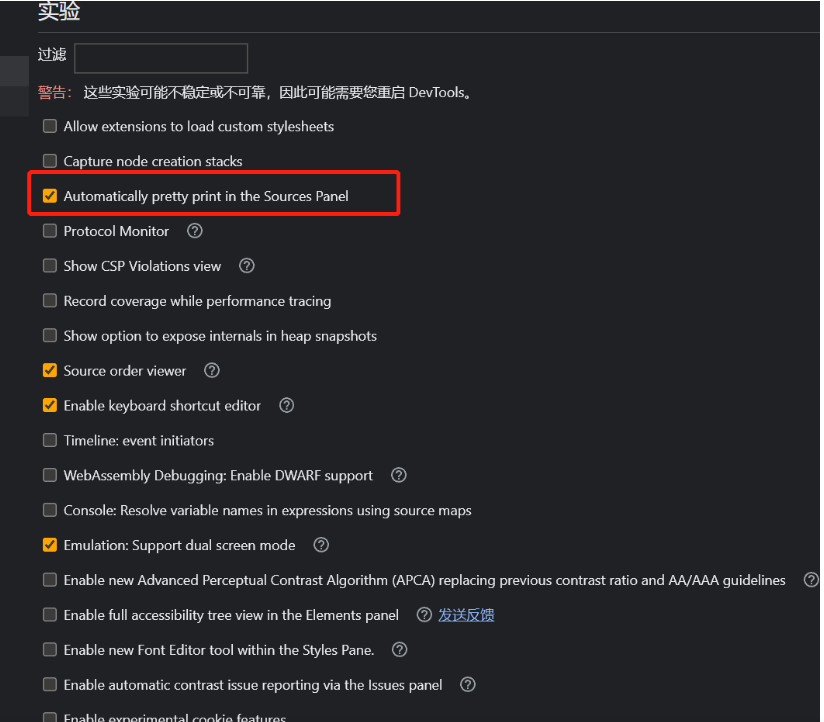The height and width of the screenshot is (722, 824).
Task: Click help icon for APCA contrast algorithm
Action: click(811, 580)
